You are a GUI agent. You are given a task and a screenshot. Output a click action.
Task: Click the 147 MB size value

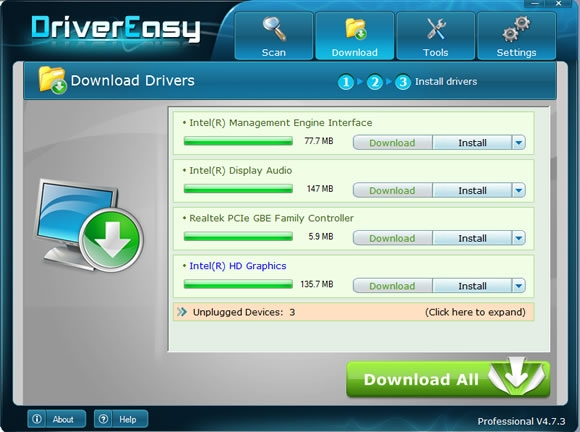click(x=320, y=189)
